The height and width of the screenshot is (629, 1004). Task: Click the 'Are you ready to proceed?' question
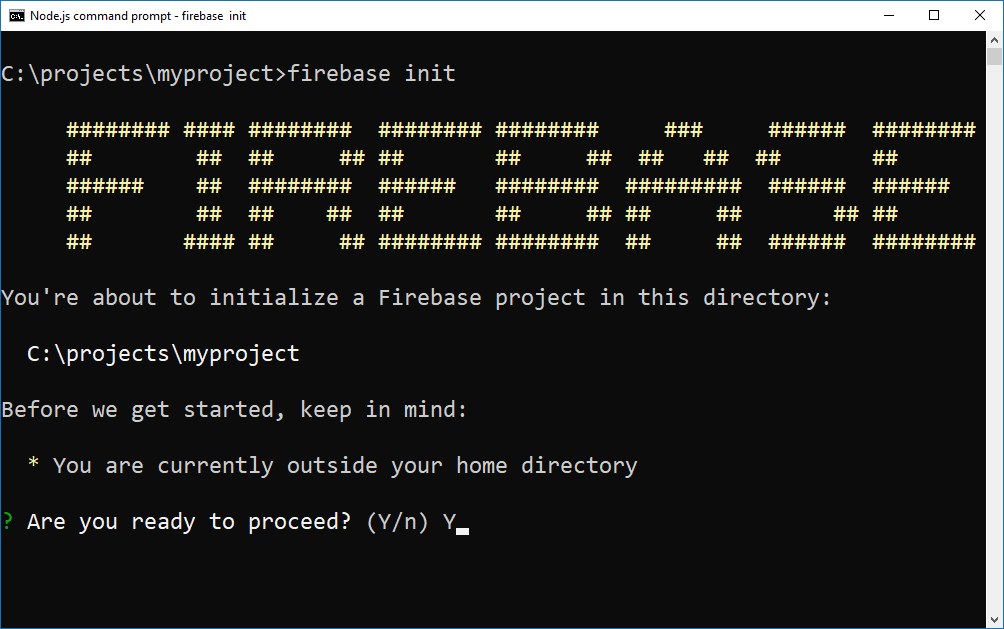pos(190,521)
